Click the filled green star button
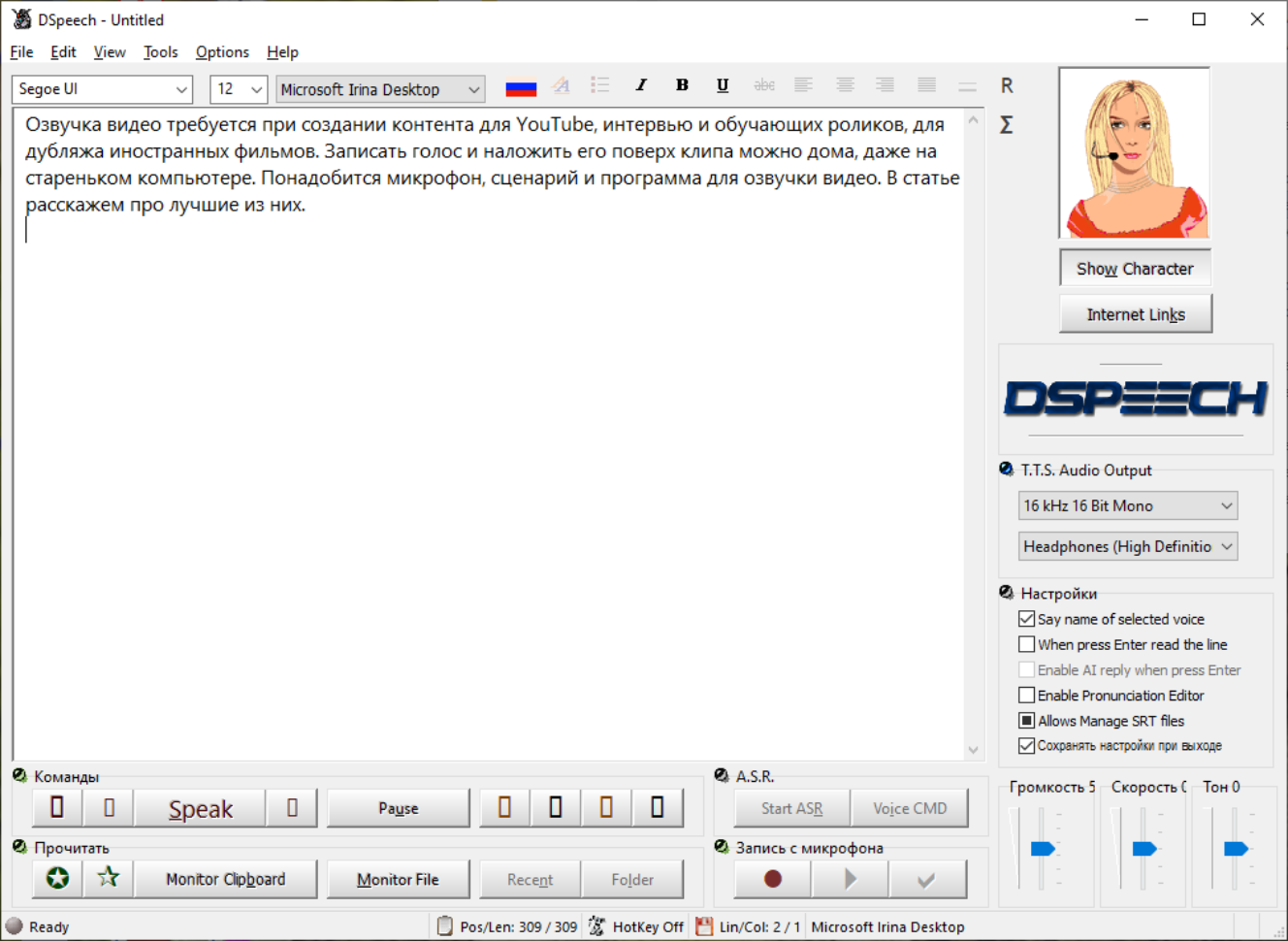The width and height of the screenshot is (1288, 941). pyautogui.click(x=58, y=879)
